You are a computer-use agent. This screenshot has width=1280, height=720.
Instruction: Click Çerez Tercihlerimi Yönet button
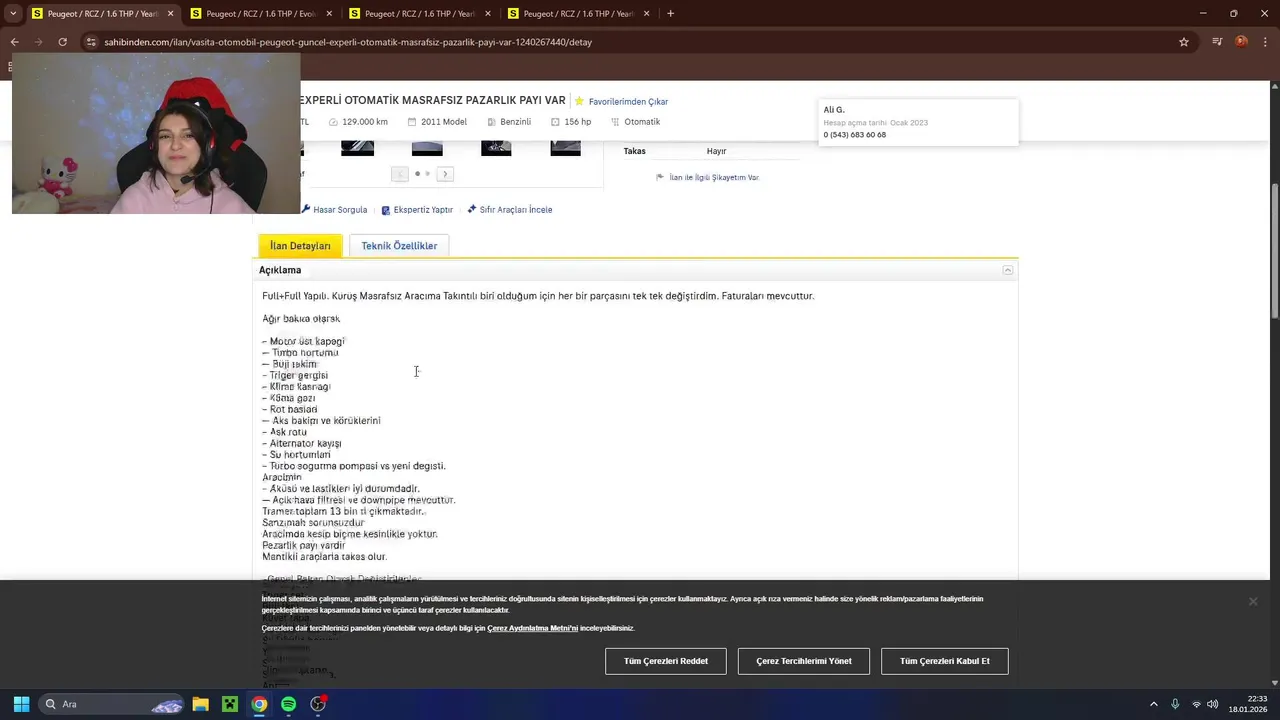point(804,661)
